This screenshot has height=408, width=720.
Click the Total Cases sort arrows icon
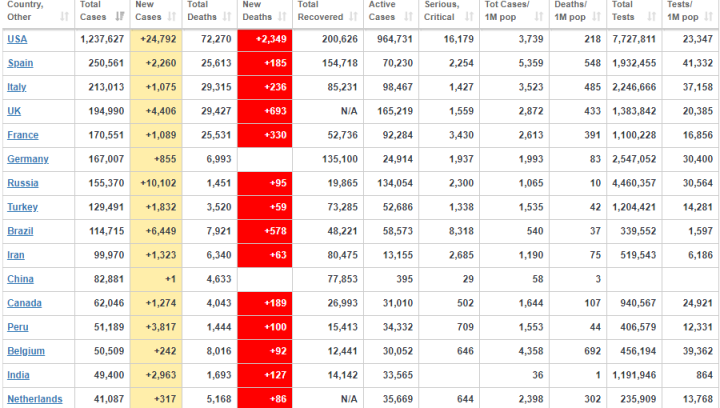(120, 17)
